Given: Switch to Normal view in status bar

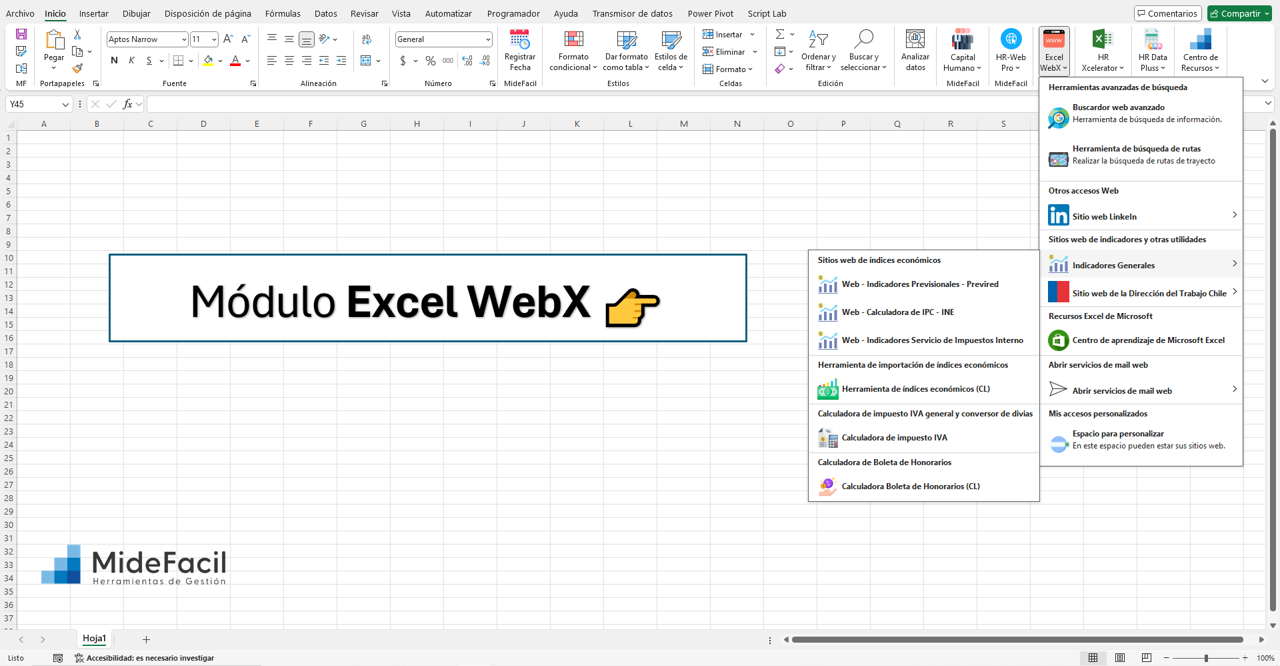Looking at the screenshot, I should 1093,658.
